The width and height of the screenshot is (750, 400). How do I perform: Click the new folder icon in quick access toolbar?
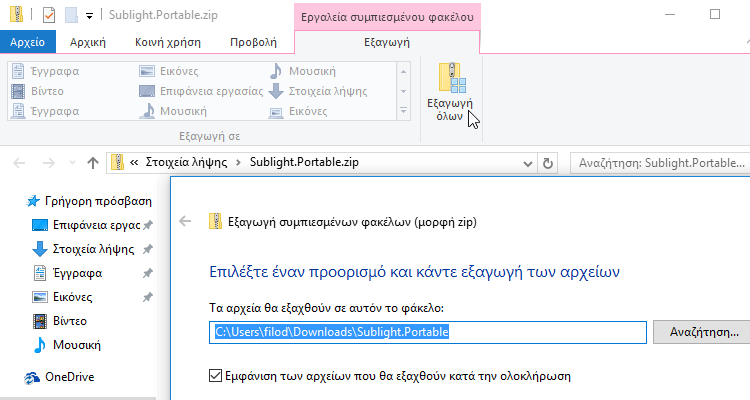72,15
